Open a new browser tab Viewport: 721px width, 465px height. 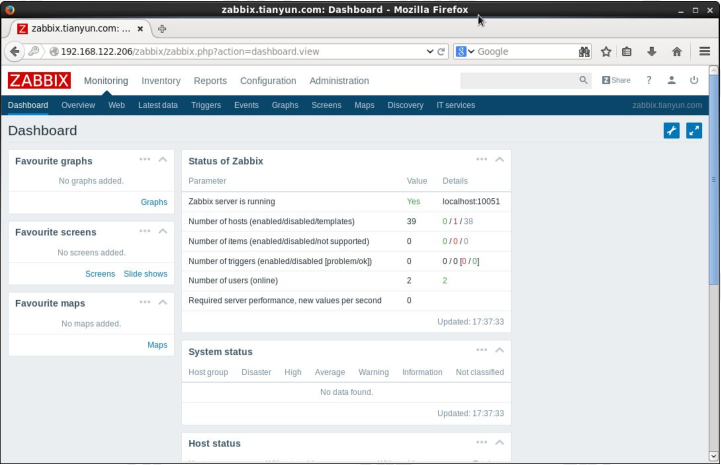(162, 29)
